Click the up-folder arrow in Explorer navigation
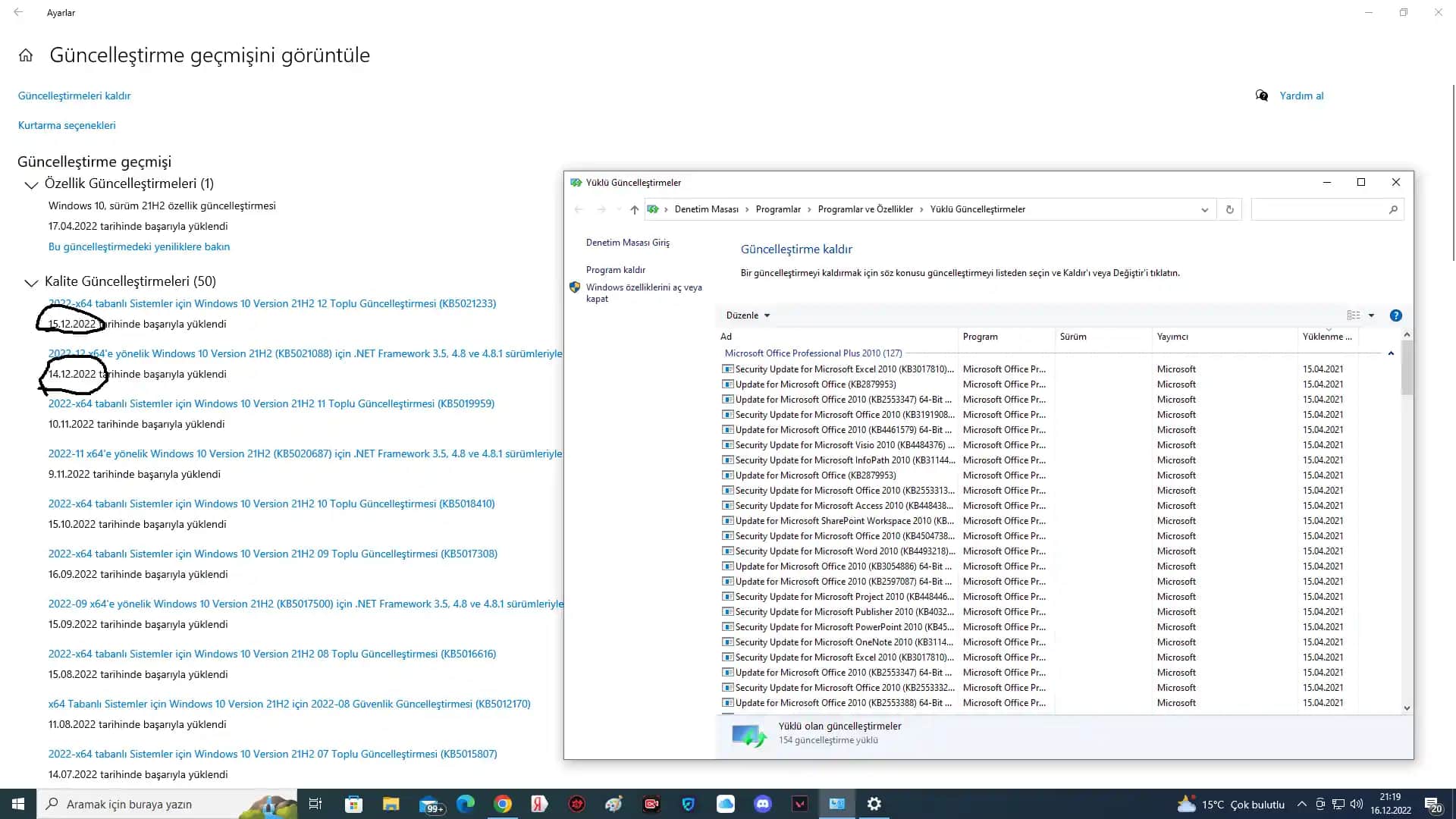 point(634,209)
